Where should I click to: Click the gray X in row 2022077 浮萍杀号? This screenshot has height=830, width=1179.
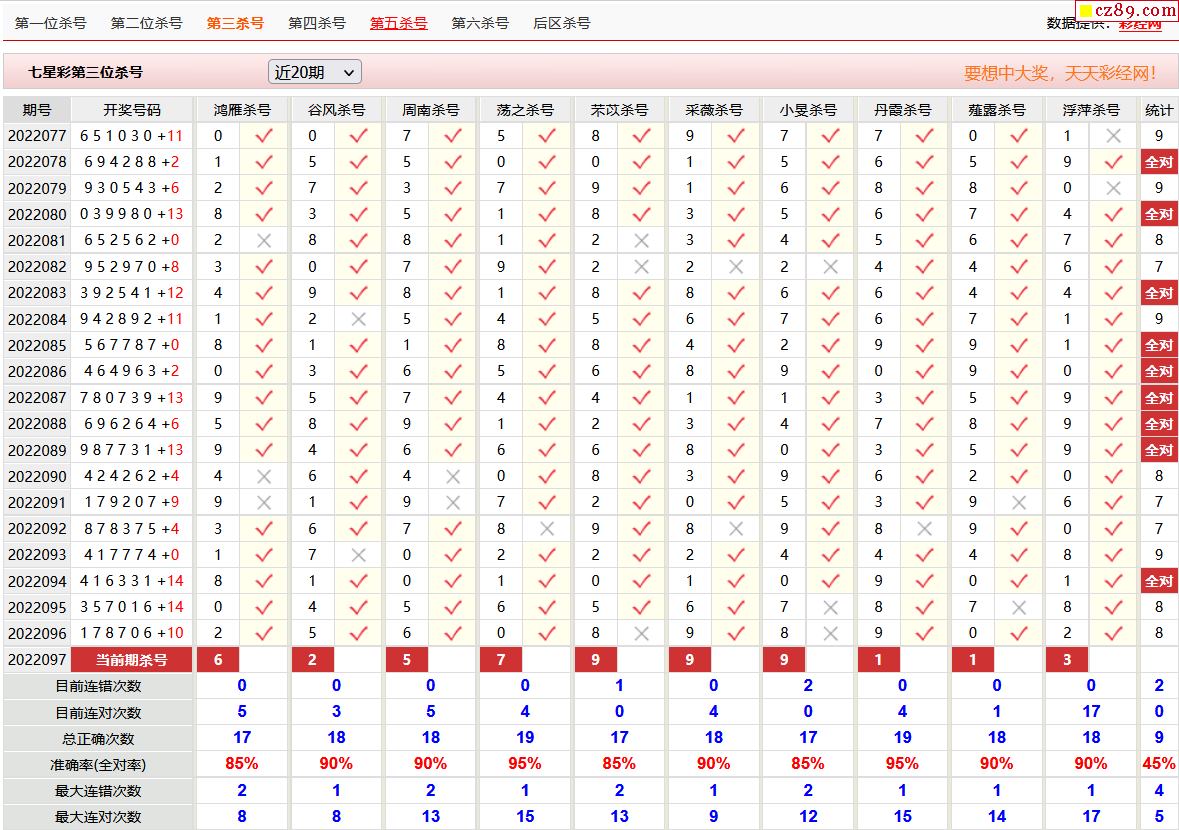tap(1114, 136)
